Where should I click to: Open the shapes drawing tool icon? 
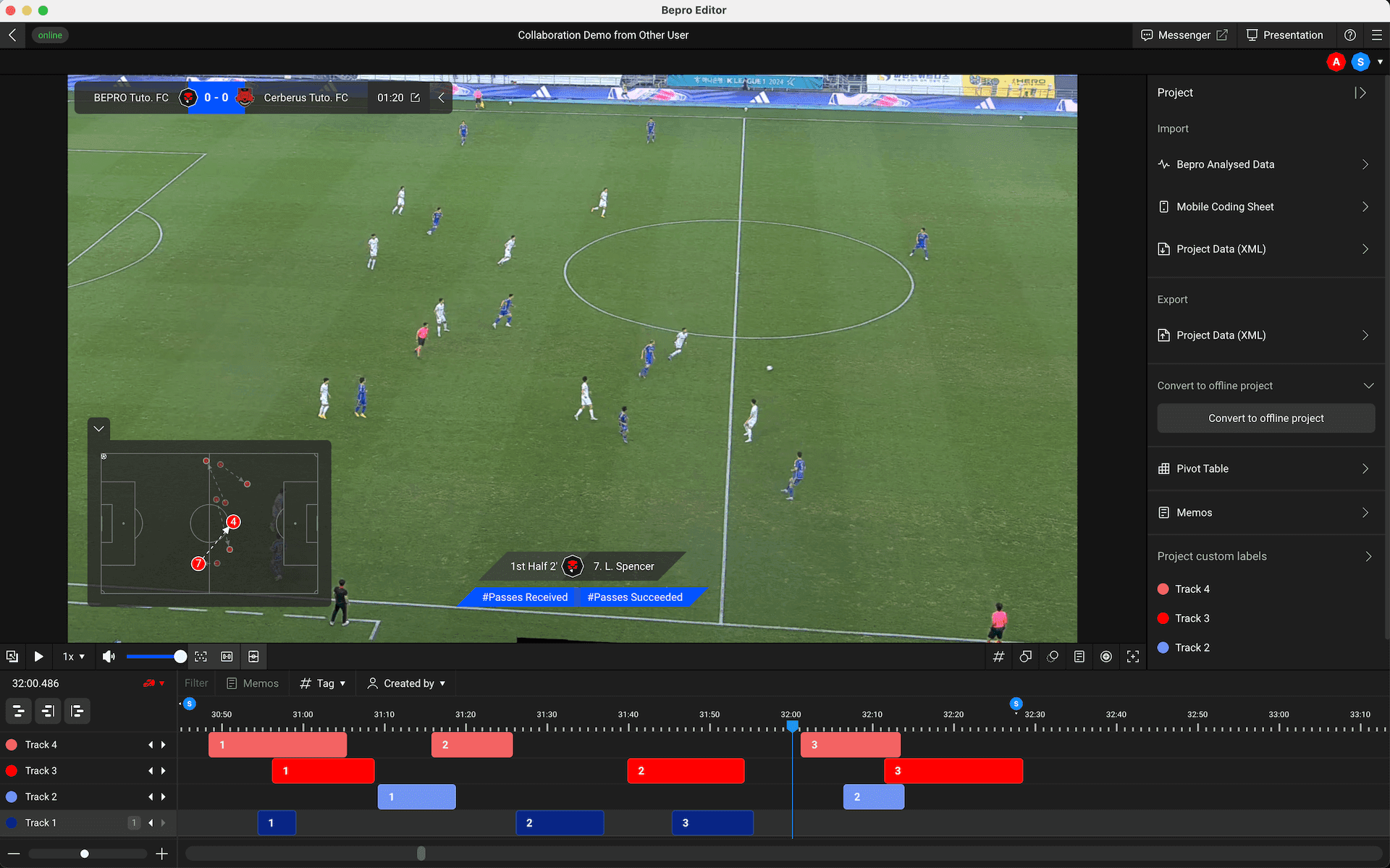pos(1025,657)
